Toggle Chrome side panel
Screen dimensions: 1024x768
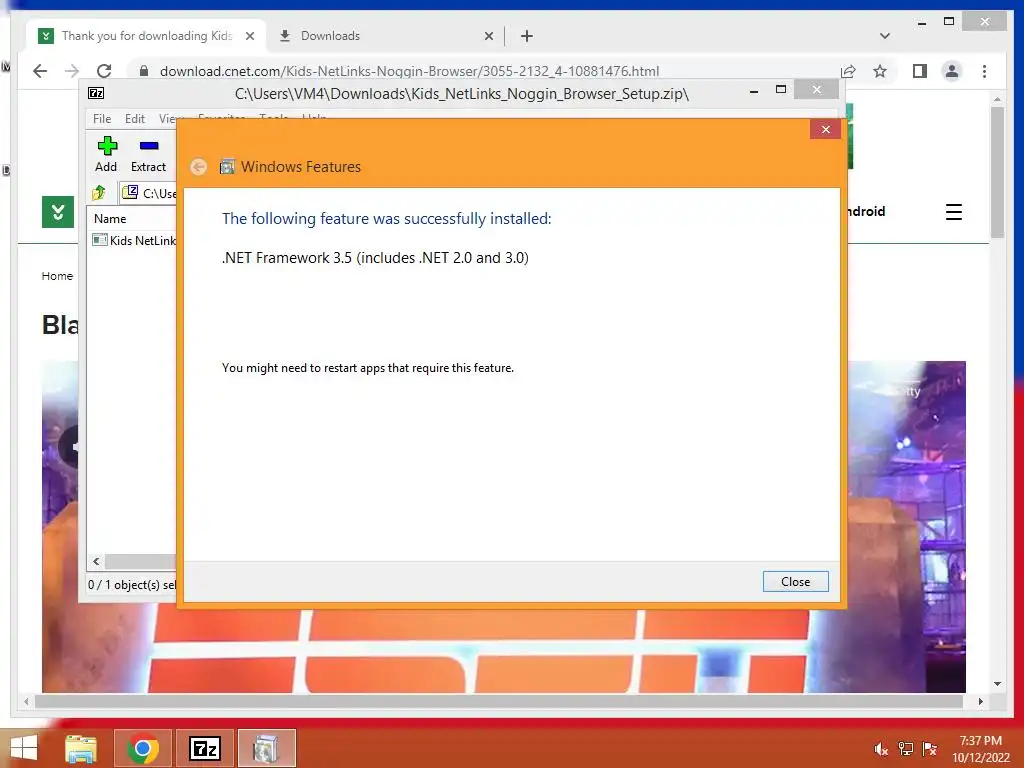tap(920, 71)
